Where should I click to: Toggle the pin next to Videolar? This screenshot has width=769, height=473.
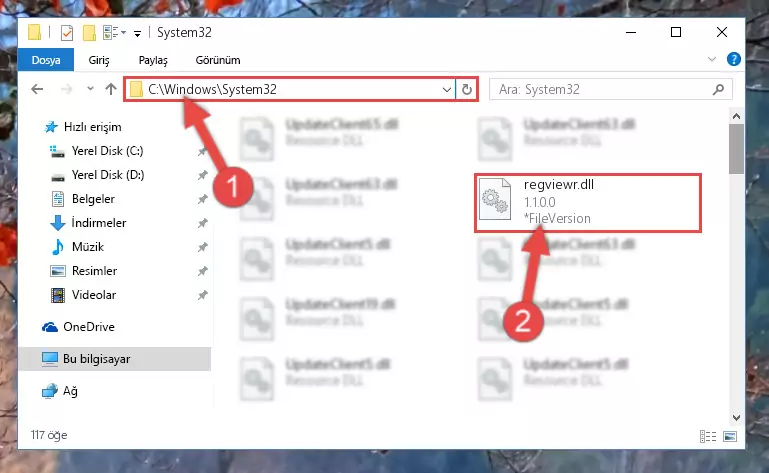[x=203, y=295]
